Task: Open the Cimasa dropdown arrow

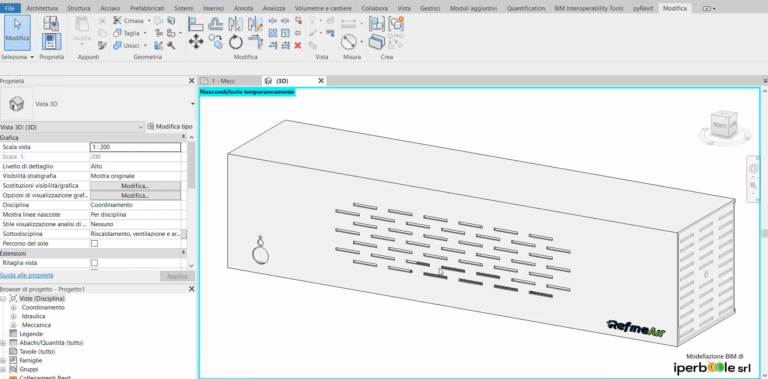Action: click(x=148, y=21)
